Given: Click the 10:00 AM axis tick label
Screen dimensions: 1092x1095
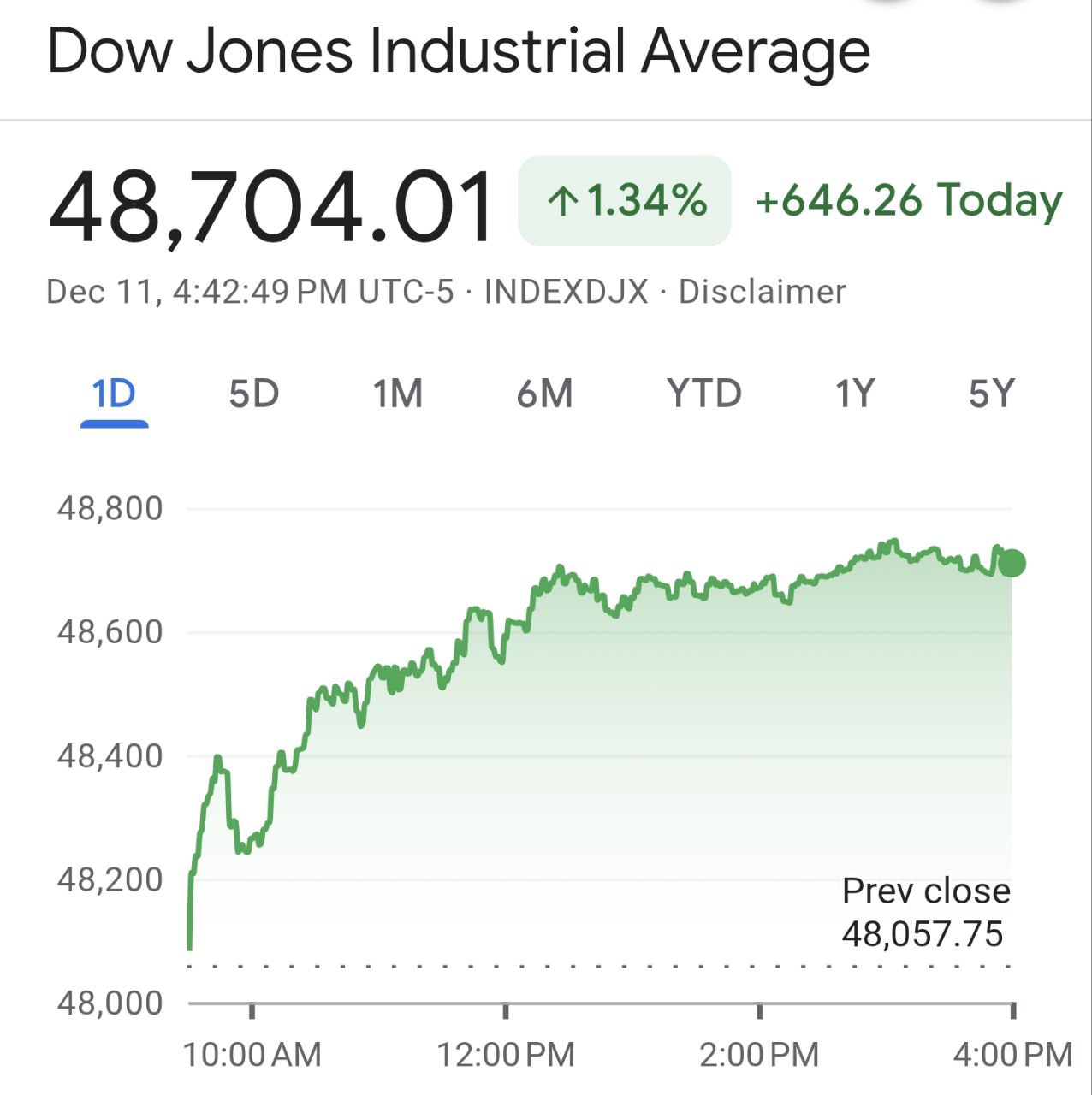Looking at the screenshot, I should click(252, 1055).
